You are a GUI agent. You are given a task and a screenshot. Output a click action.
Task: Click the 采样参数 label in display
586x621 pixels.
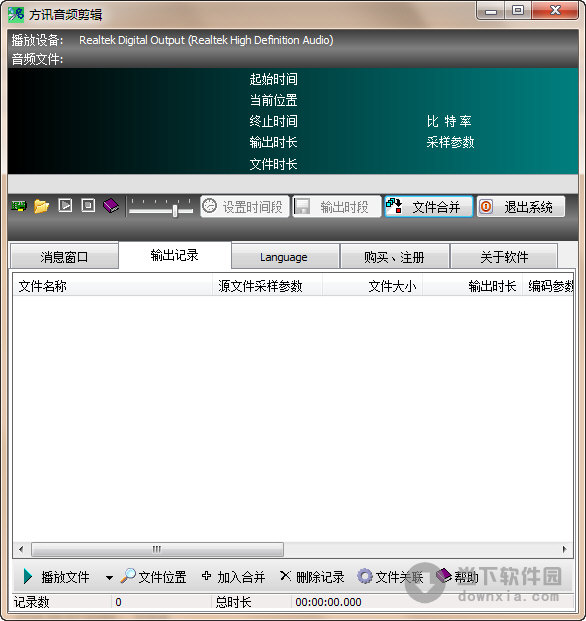click(450, 142)
